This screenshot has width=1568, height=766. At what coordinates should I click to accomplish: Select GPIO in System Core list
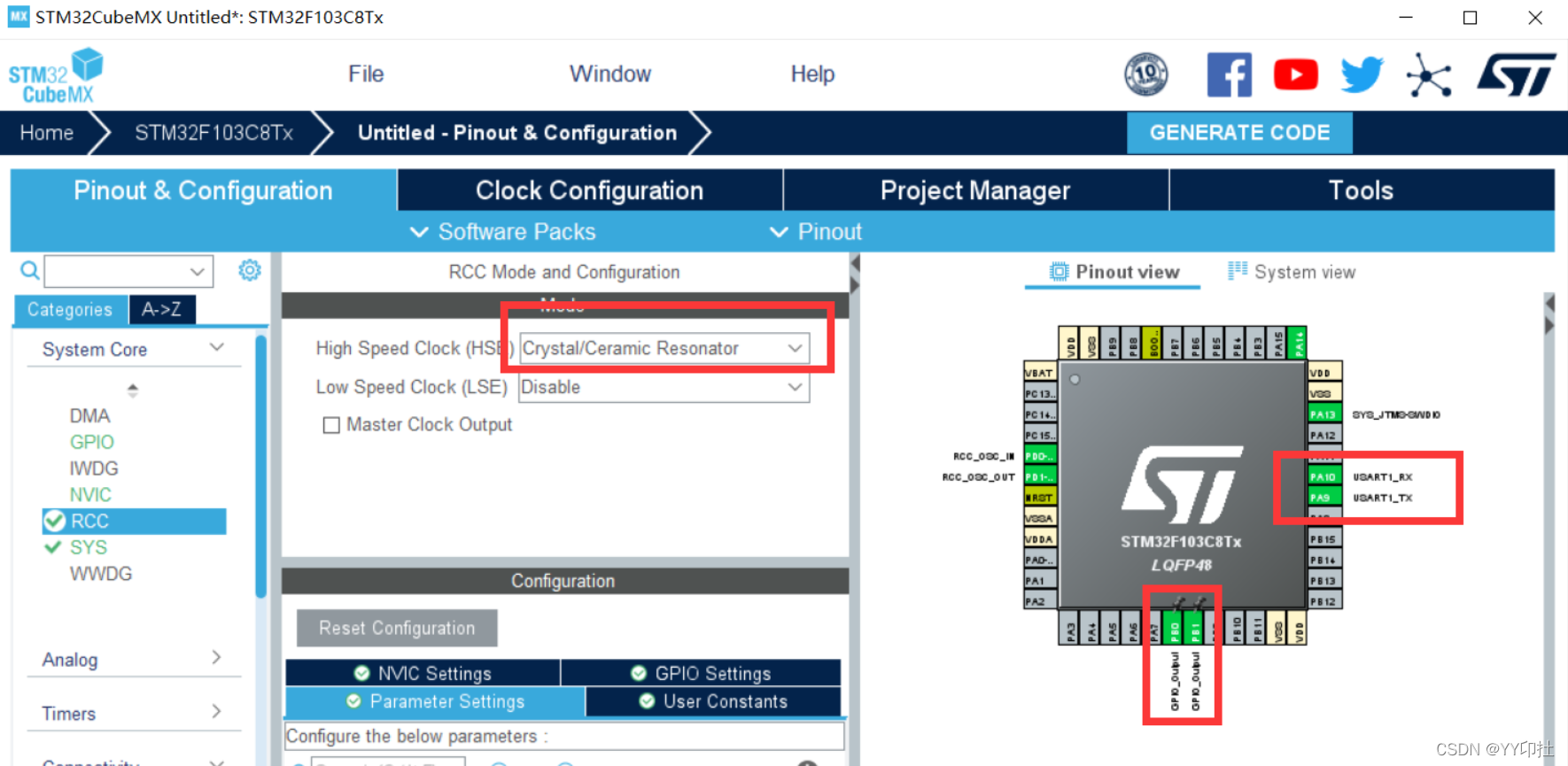(x=92, y=442)
